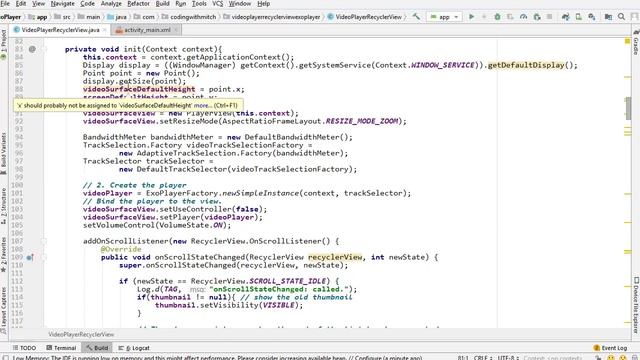The width and height of the screenshot is (640, 360).
Task: Click VideoPlayerRecyclerView class breadcrumb
Action: [x=364, y=17]
